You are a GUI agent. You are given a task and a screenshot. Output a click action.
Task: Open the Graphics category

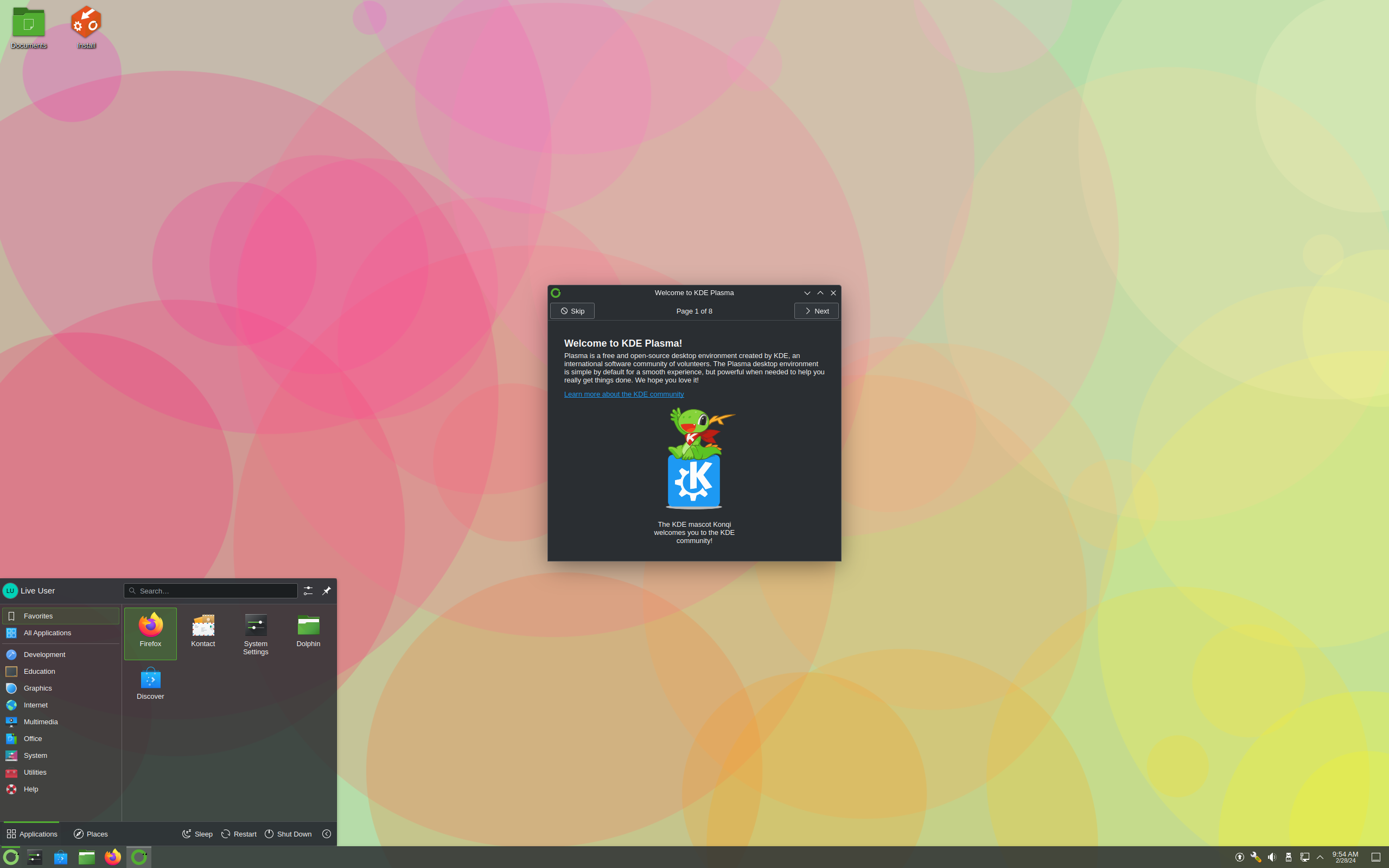[x=61, y=688]
